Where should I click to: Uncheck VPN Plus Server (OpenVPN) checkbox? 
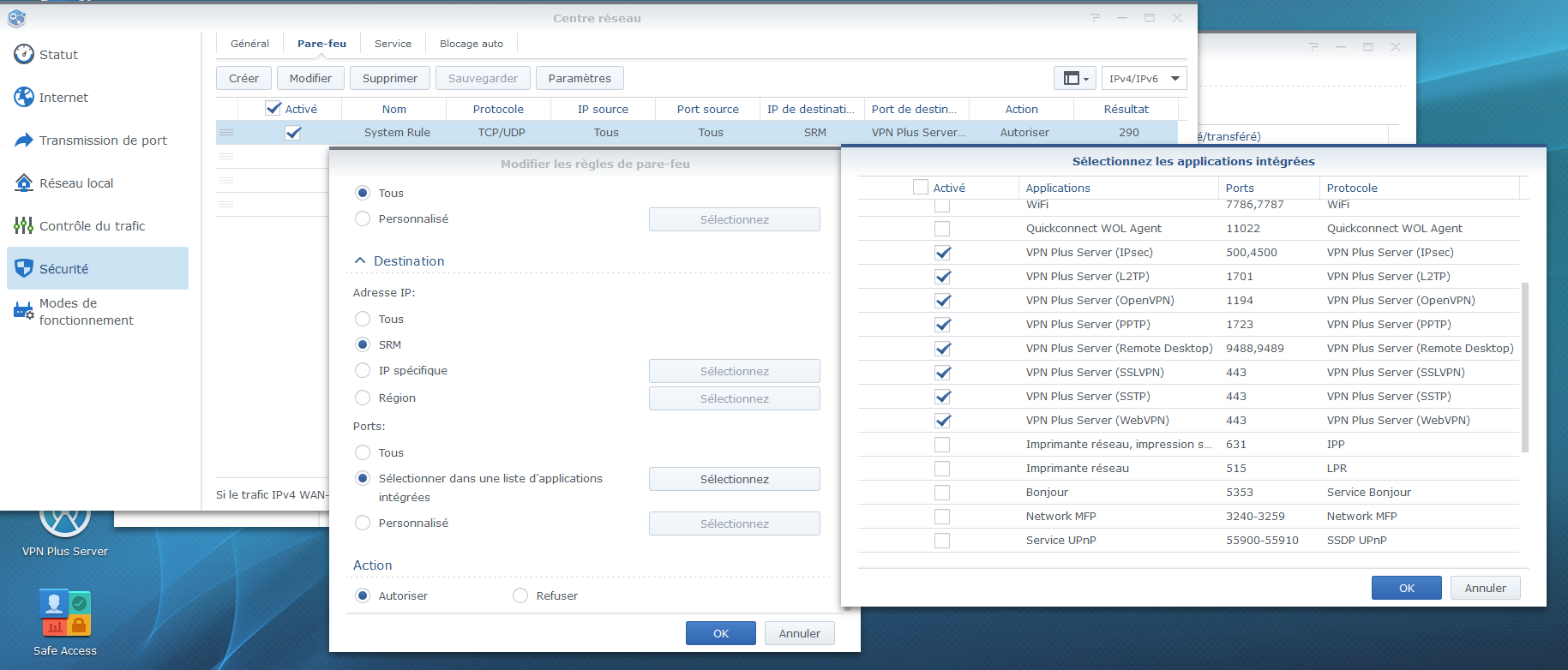pos(943,301)
